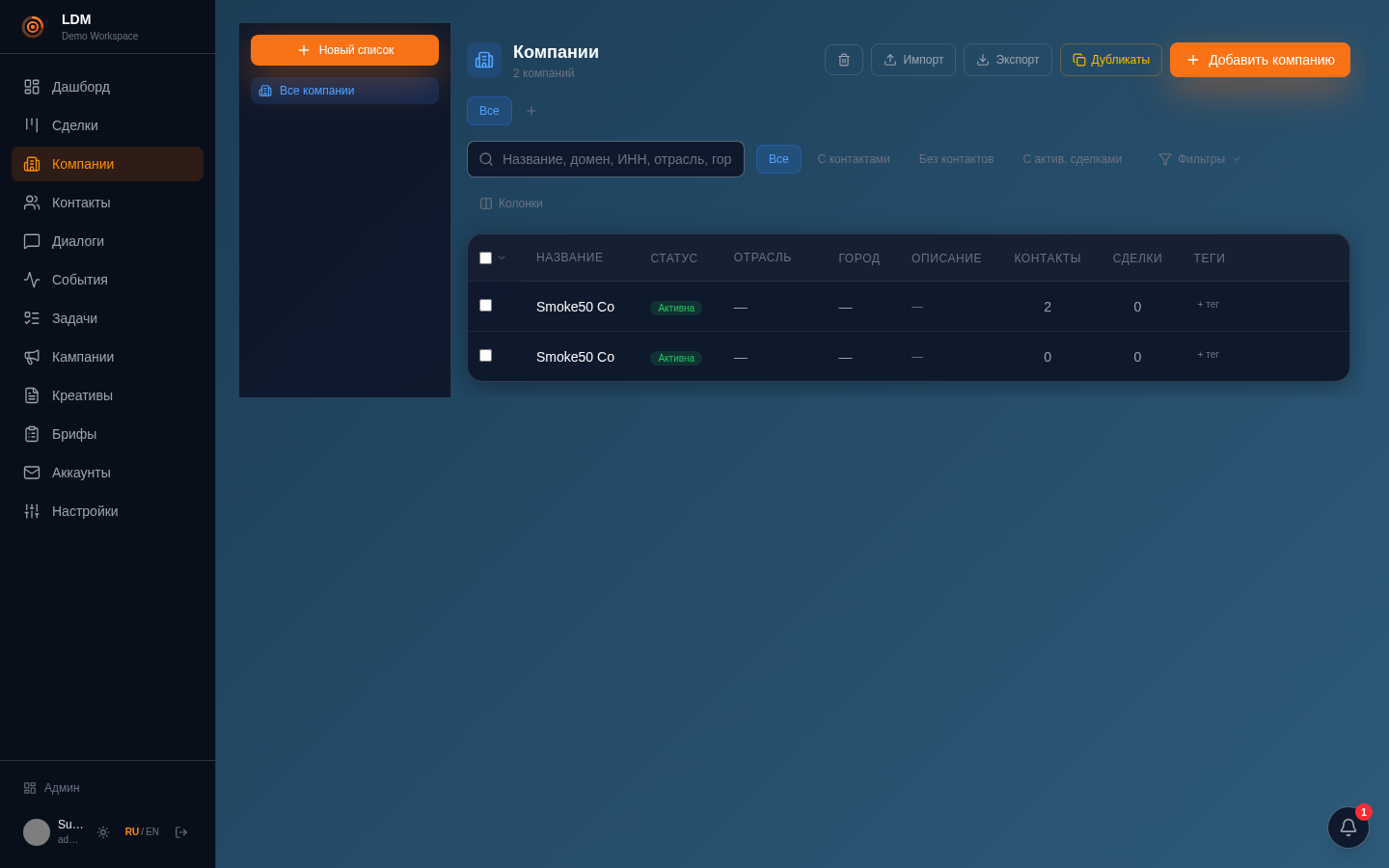Image resolution: width=1389 pixels, height=868 pixels.
Task: Toggle theme with the sun icon
Action: [x=103, y=832]
